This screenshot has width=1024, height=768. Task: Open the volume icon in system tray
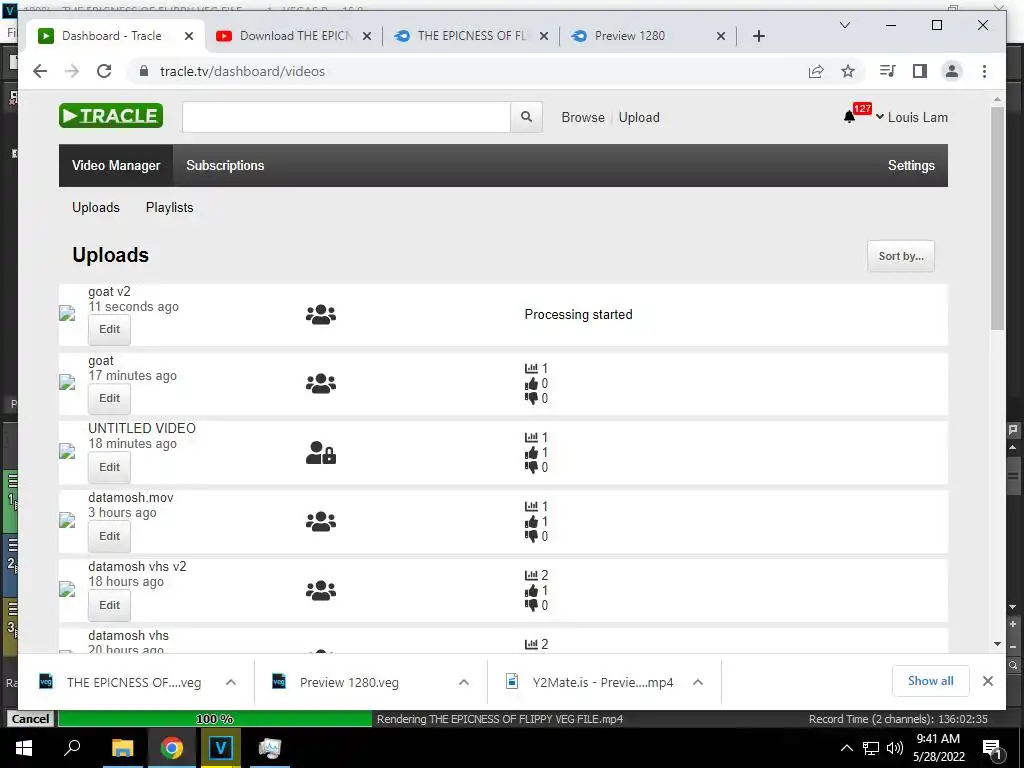click(x=894, y=748)
